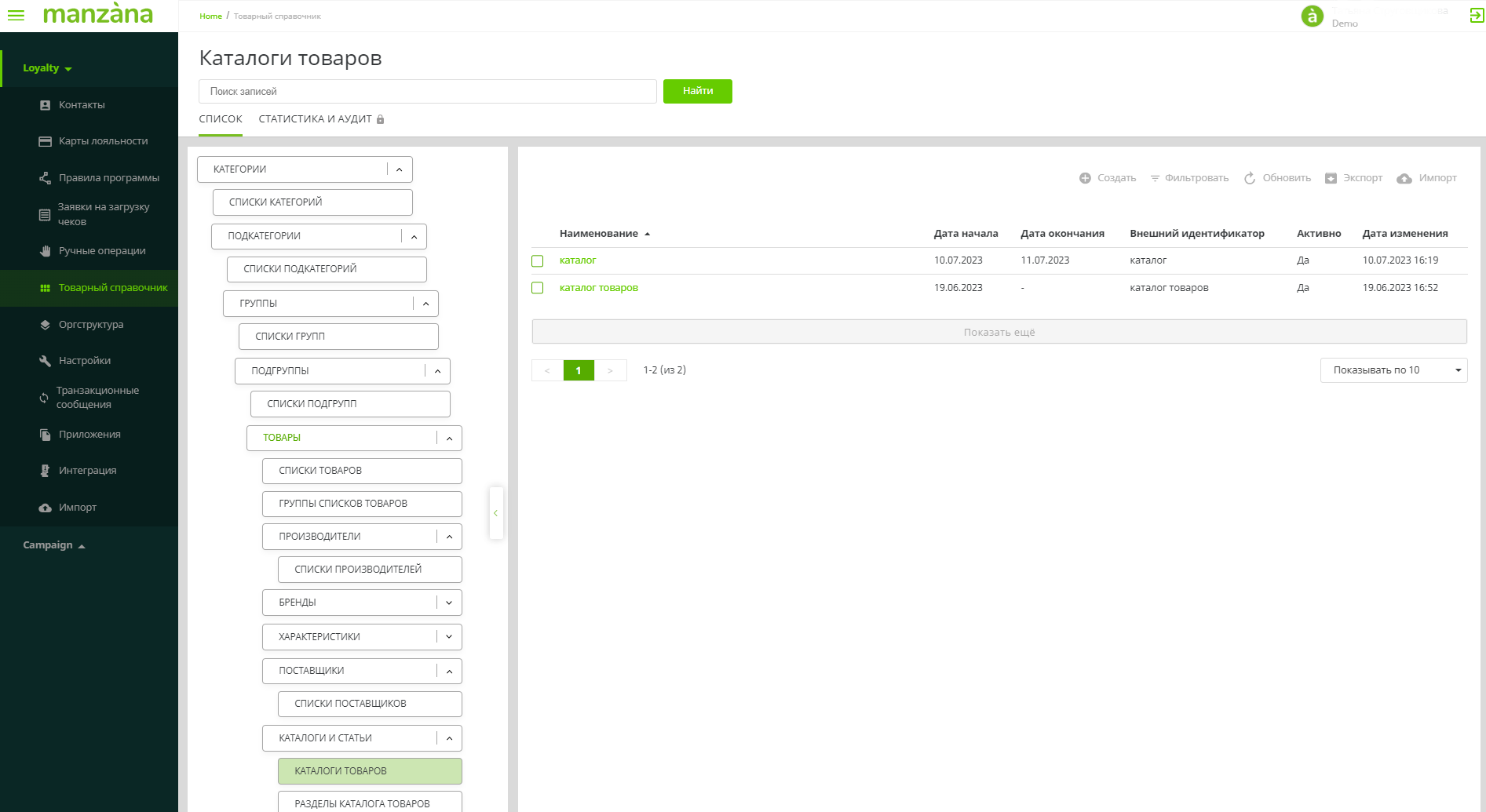Switch to СТАТИСТИКА И АУДИТ tab
Screen dimensions: 1486x812
click(x=315, y=119)
